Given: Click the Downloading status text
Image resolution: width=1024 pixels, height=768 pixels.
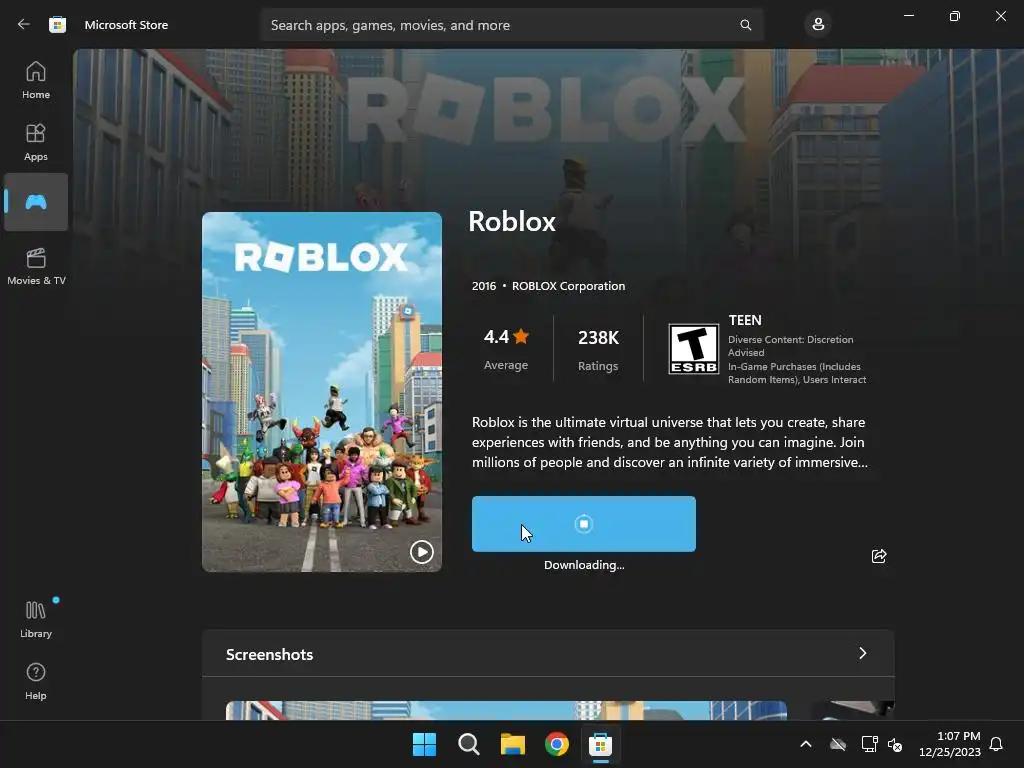Looking at the screenshot, I should [x=584, y=565].
